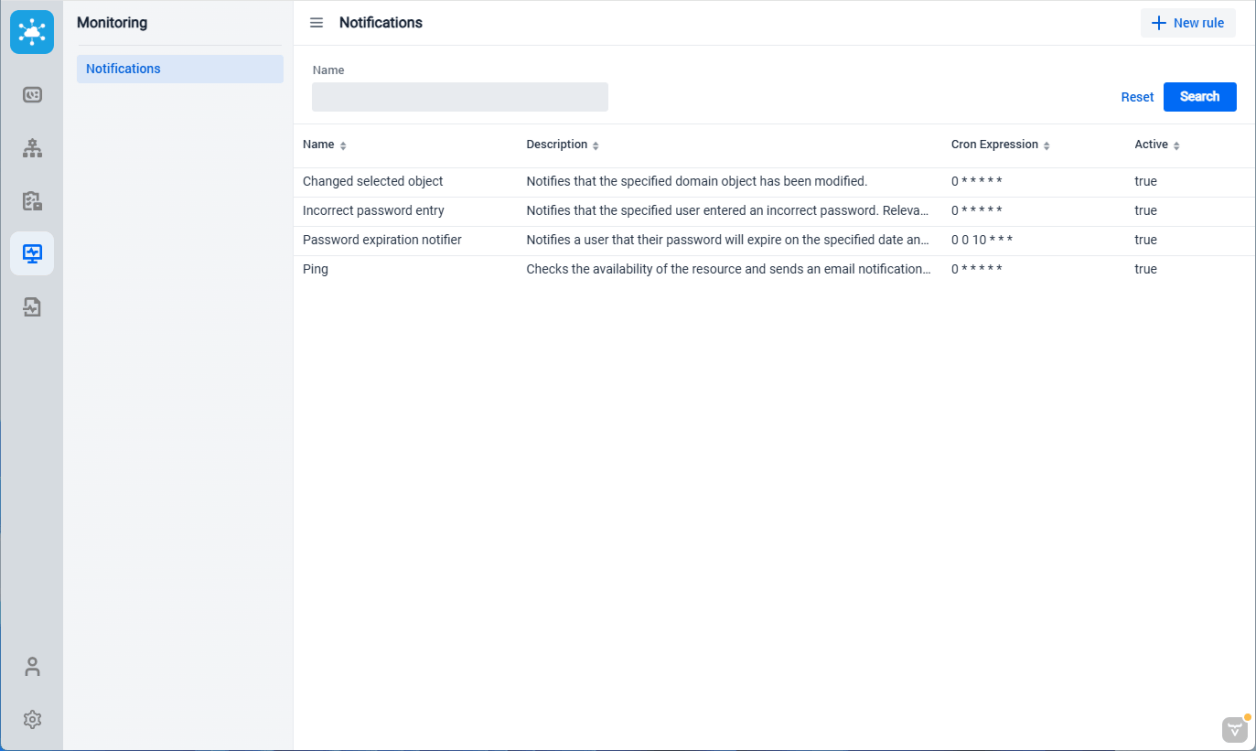Click the cloud network logo icon

coord(32,32)
